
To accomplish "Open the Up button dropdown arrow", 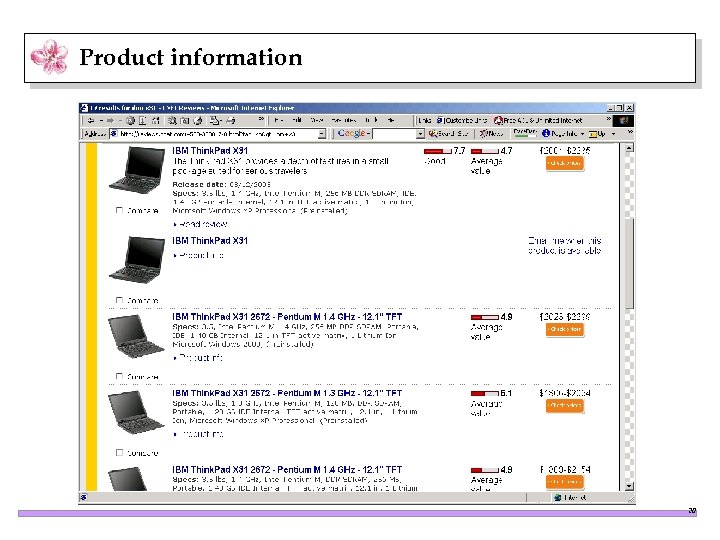I will (613, 134).
